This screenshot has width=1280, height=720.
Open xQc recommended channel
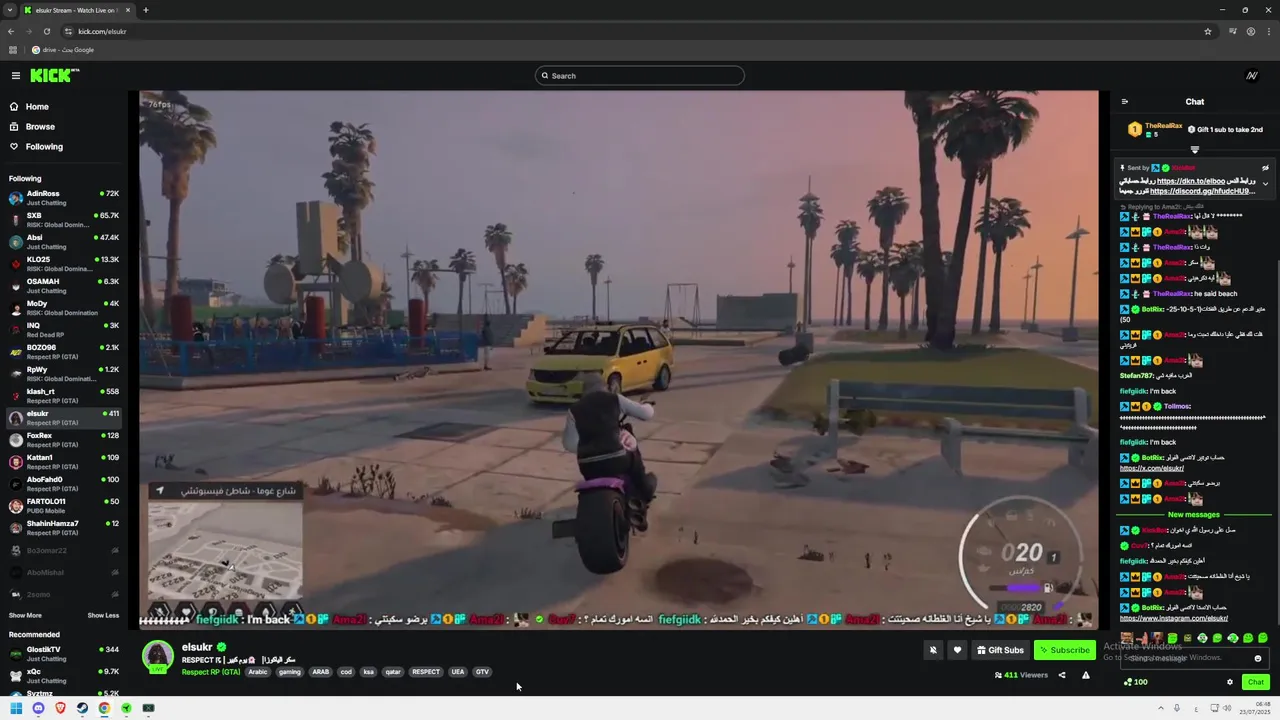tap(64, 675)
